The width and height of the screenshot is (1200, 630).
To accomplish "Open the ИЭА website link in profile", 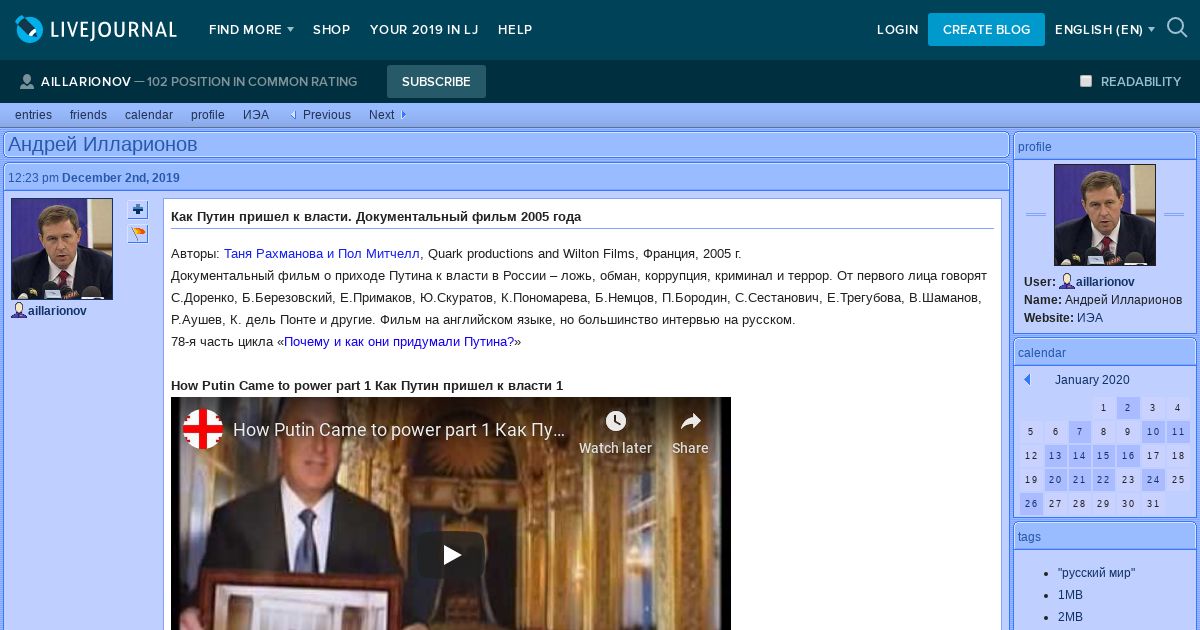I will 1090,318.
